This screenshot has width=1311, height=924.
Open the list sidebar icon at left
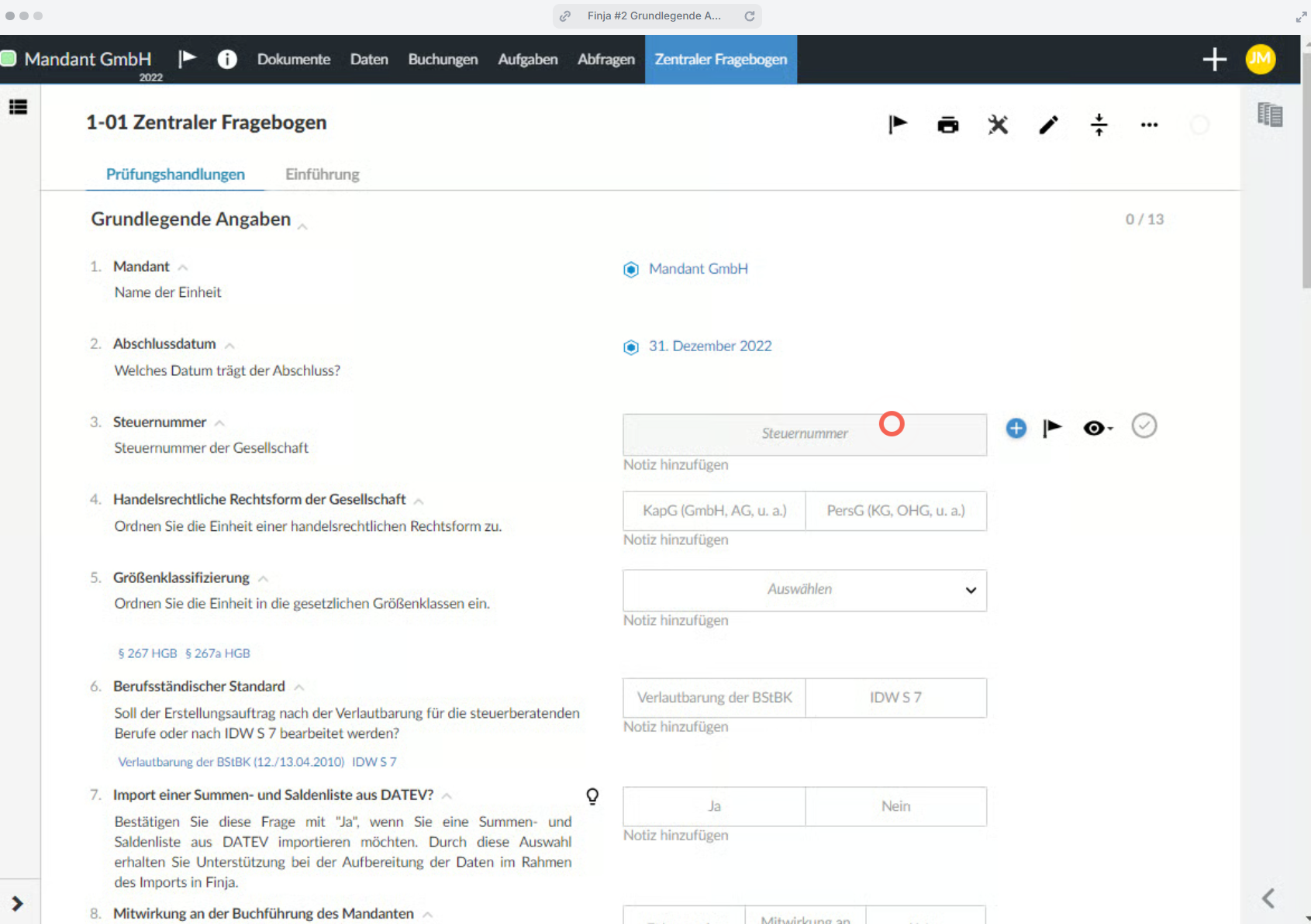[x=18, y=107]
